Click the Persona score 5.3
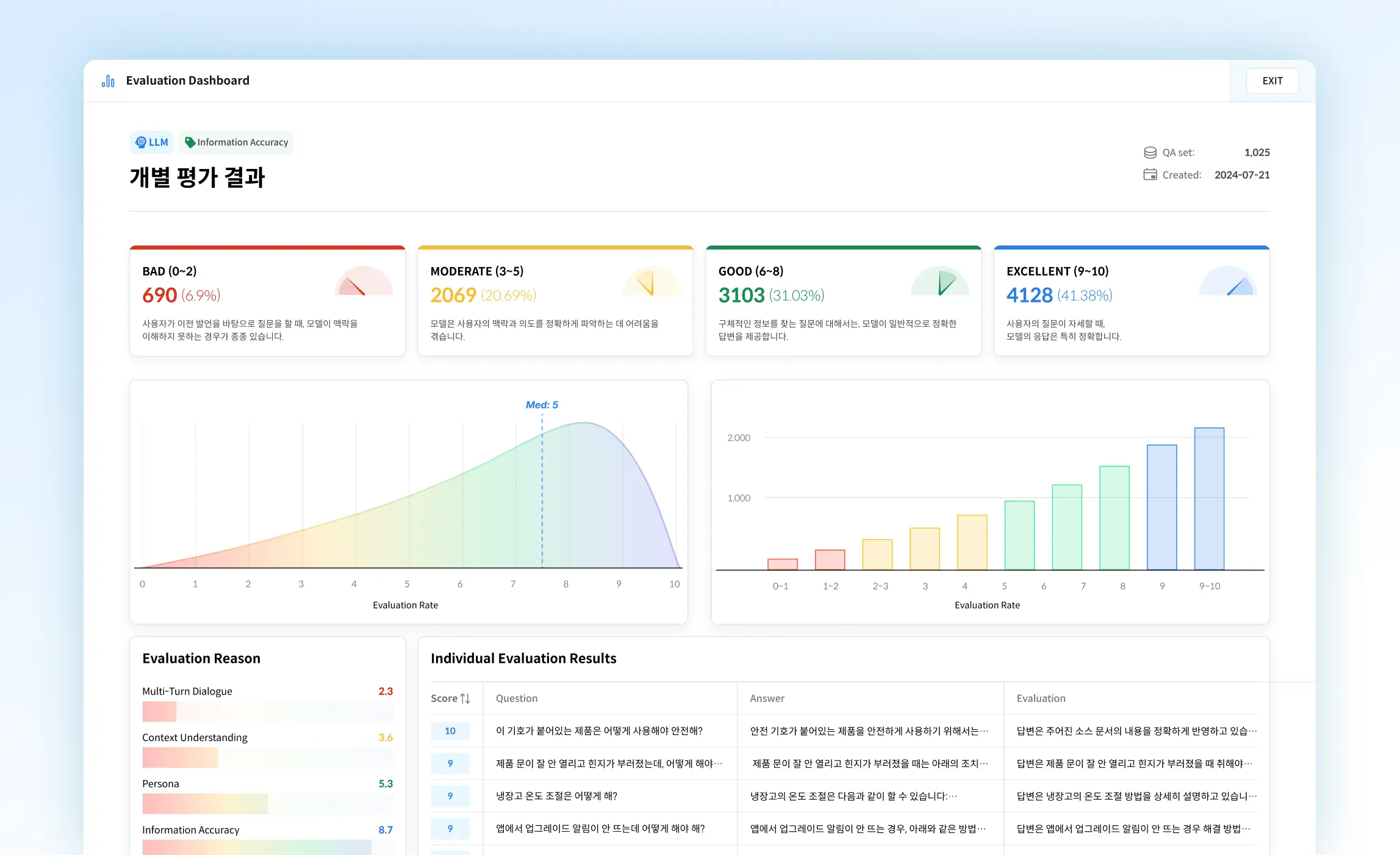The width and height of the screenshot is (1400, 855). click(x=386, y=784)
